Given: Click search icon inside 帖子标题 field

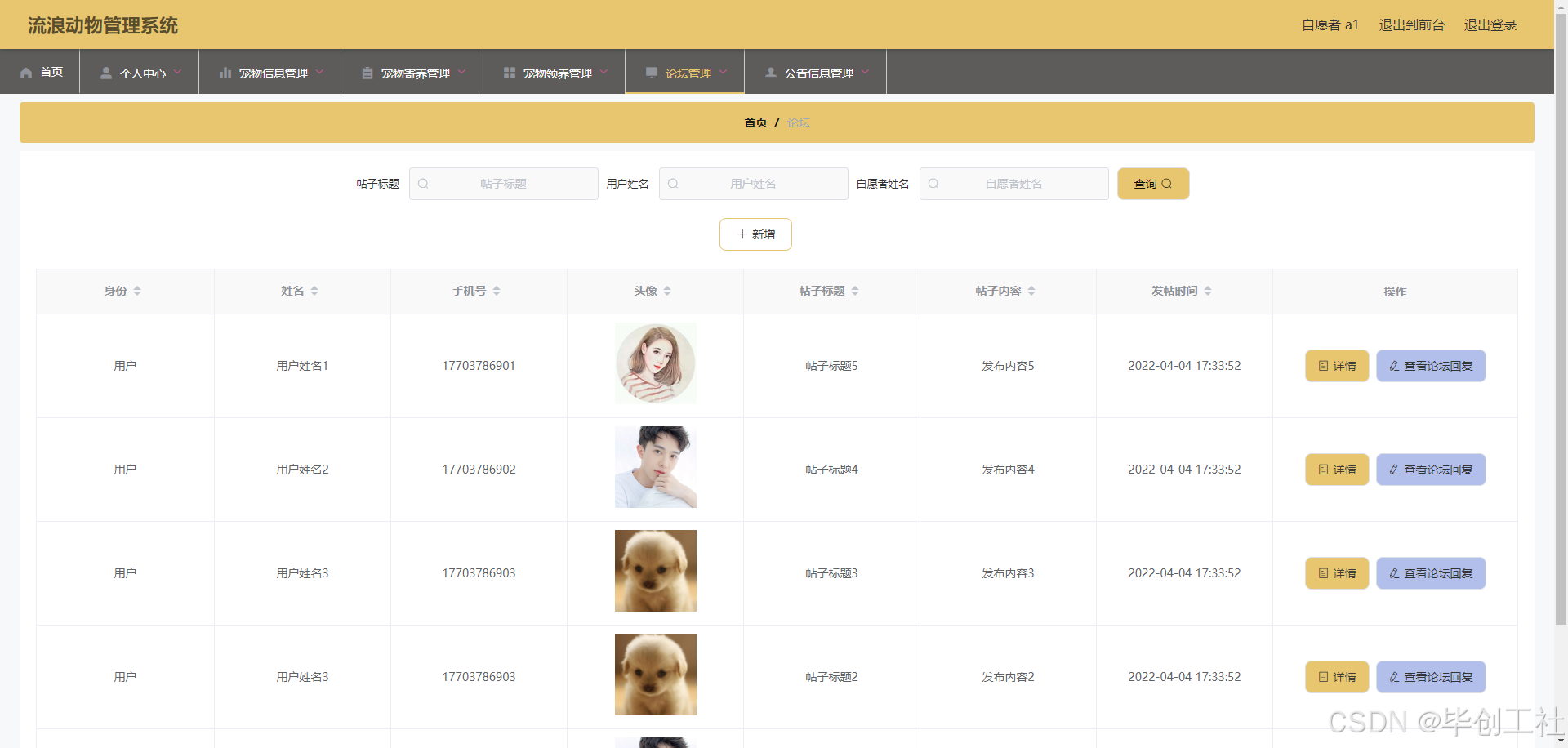Looking at the screenshot, I should 423,184.
